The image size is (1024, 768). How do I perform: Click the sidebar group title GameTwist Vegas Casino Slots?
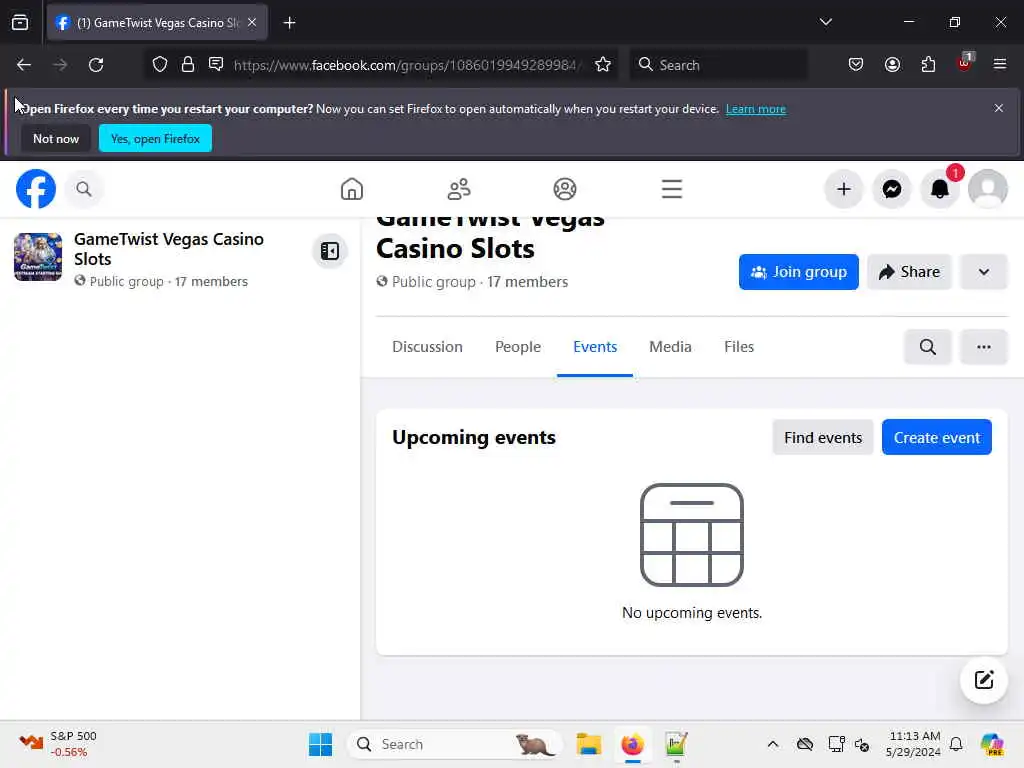tap(168, 249)
